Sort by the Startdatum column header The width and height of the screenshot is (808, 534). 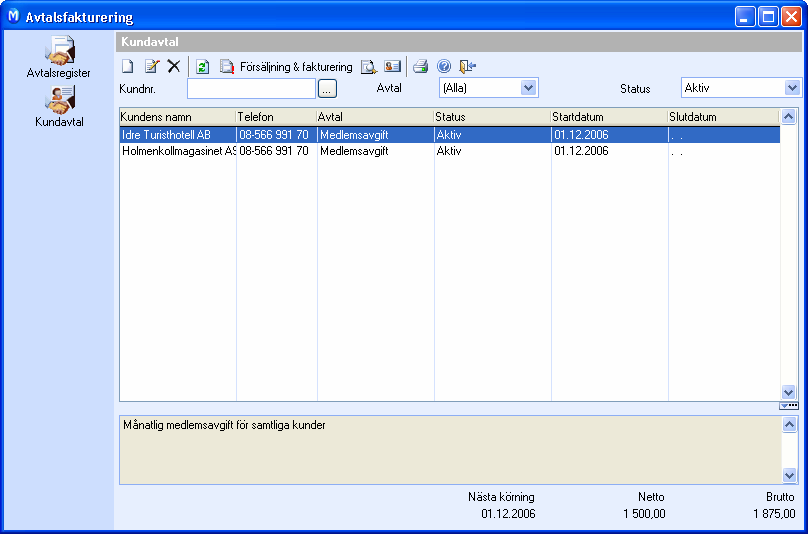coord(609,117)
